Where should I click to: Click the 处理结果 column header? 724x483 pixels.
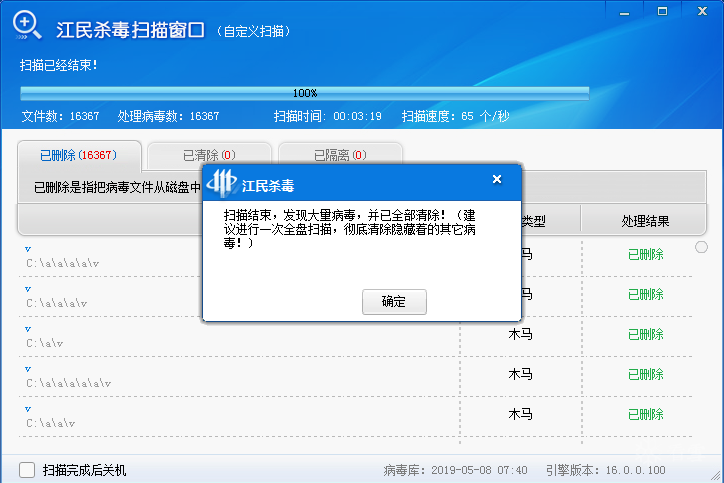(645, 221)
